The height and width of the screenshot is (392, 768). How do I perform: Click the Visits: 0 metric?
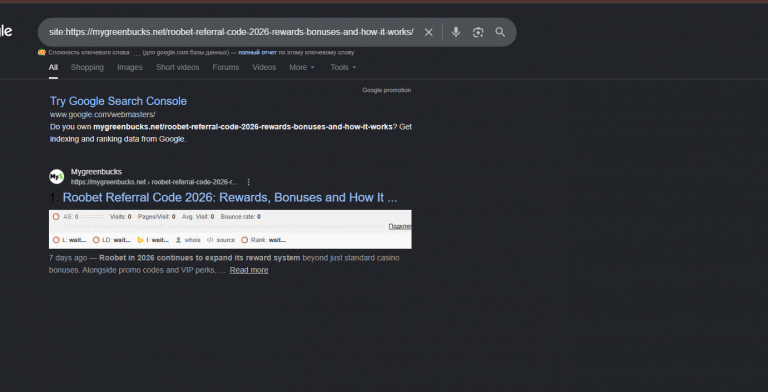pyautogui.click(x=120, y=217)
